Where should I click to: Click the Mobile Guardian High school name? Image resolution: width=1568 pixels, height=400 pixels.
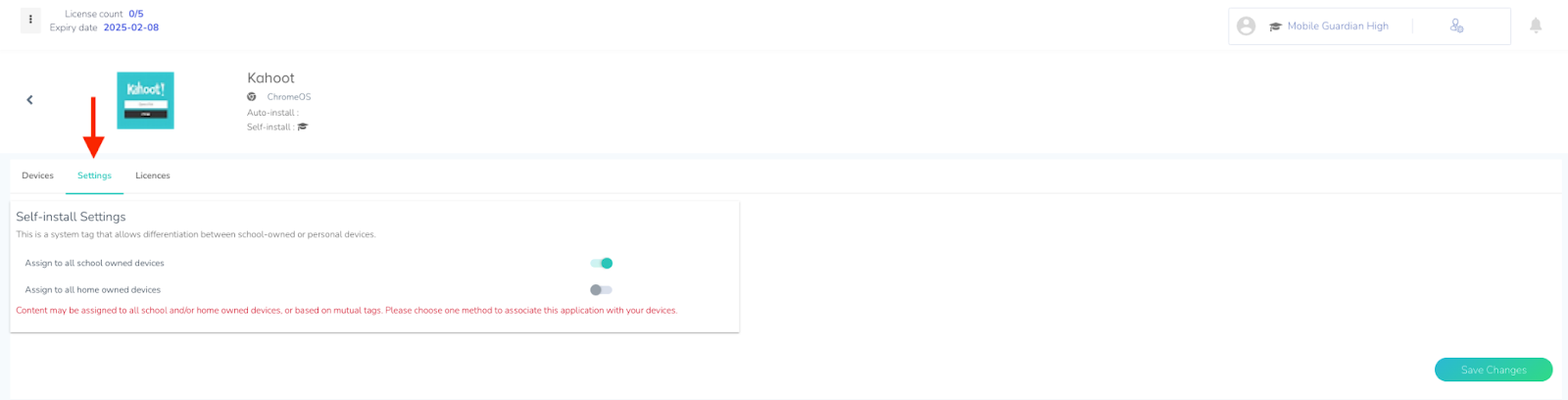(x=1338, y=26)
